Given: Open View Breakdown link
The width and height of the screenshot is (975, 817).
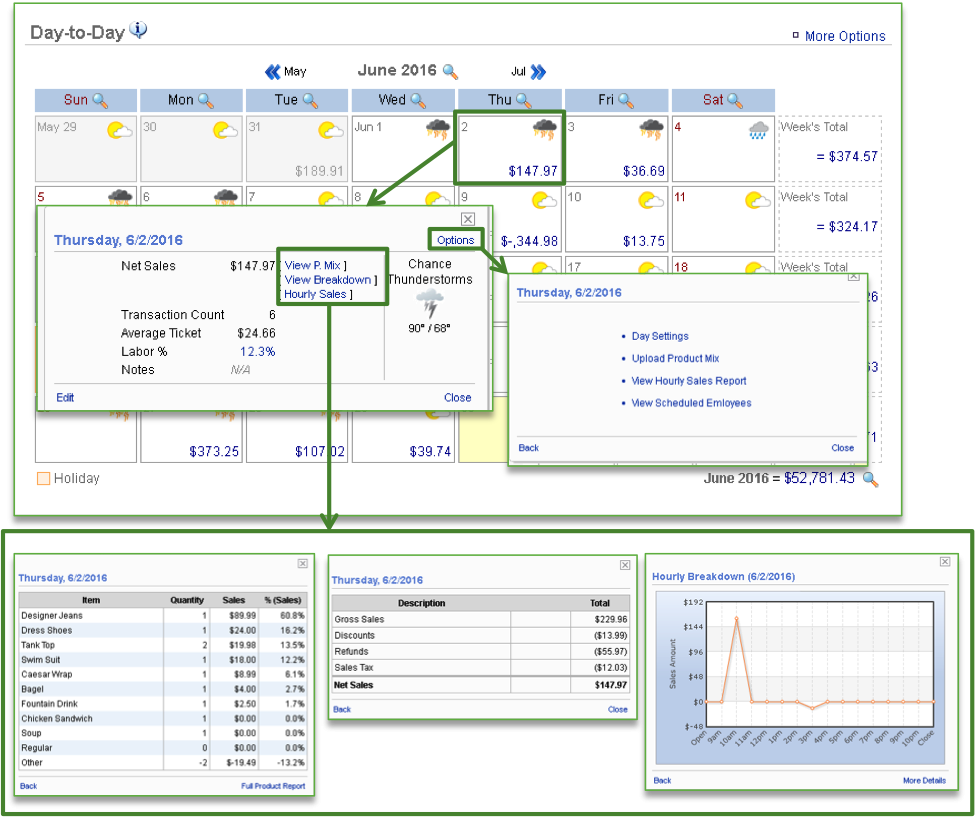Looking at the screenshot, I should [328, 280].
